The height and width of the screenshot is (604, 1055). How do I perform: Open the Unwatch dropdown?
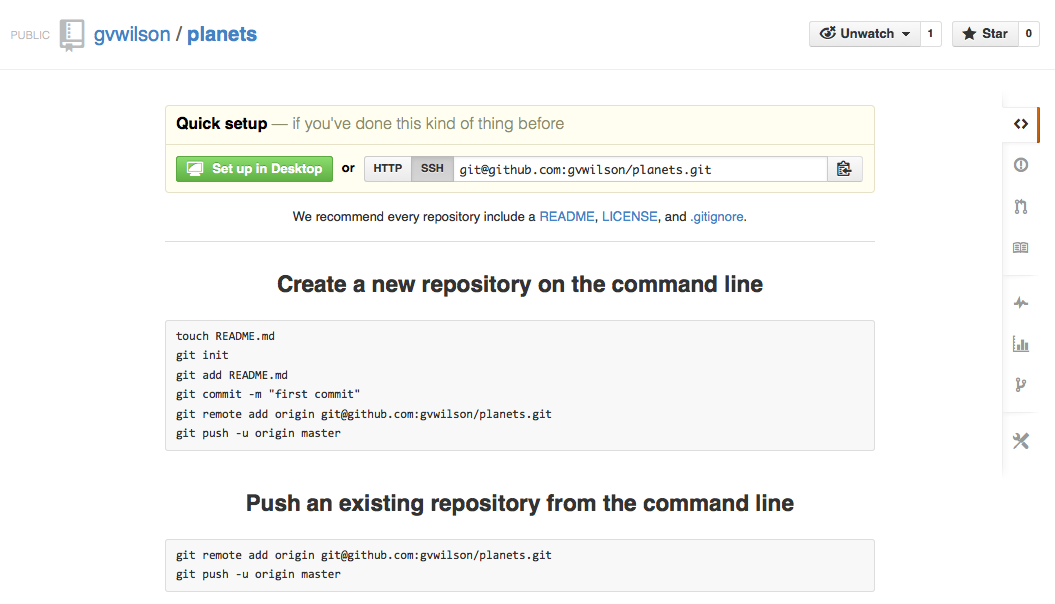pyautogui.click(x=865, y=34)
